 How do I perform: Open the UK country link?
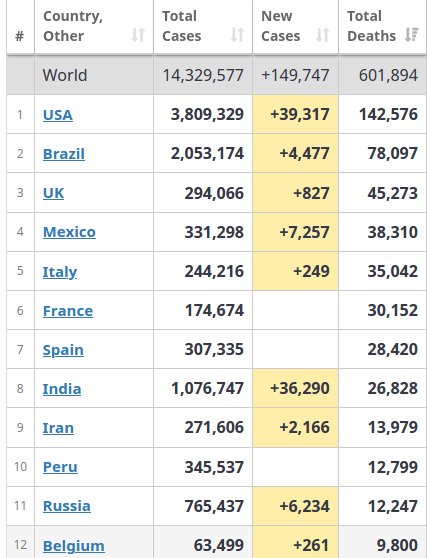coord(53,193)
